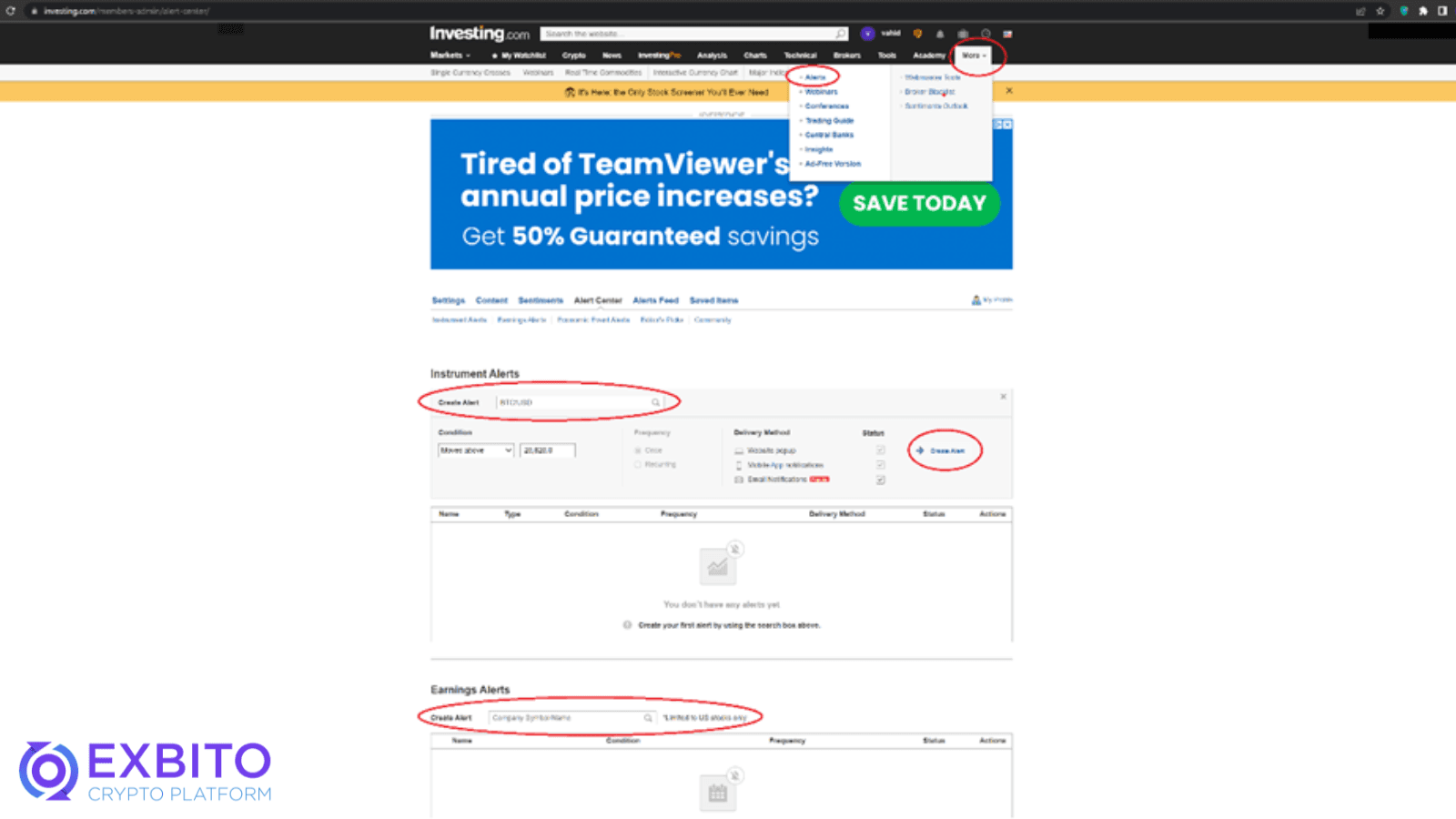Viewport: 1456px width, 819px height.
Task: Click the orange shield icon in the header
Action: pyautogui.click(x=917, y=34)
